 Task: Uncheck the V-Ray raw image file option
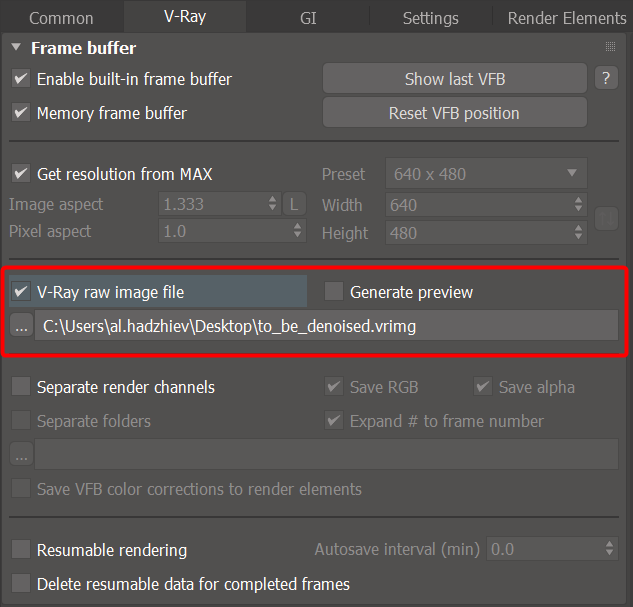[x=21, y=292]
